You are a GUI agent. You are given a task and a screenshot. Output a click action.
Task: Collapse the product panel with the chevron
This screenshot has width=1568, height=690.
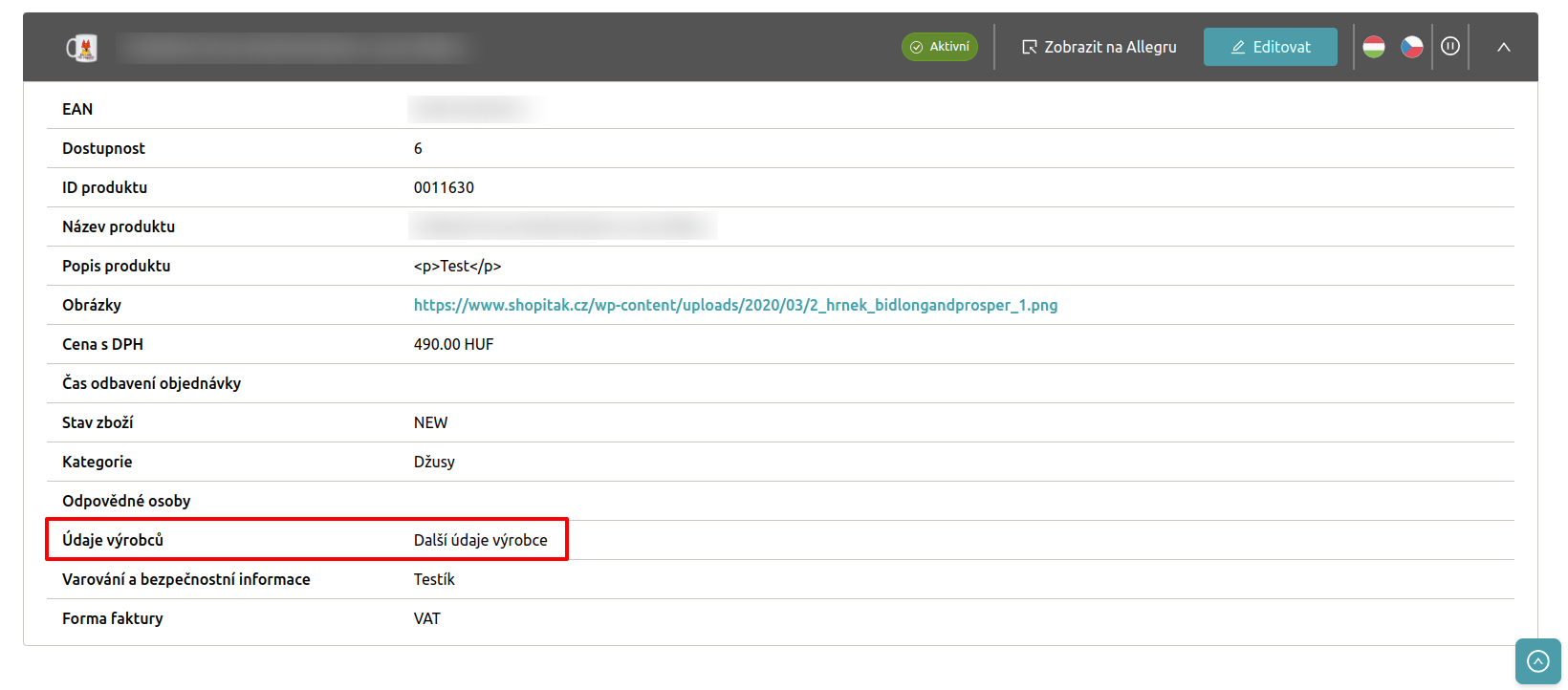pyautogui.click(x=1503, y=47)
